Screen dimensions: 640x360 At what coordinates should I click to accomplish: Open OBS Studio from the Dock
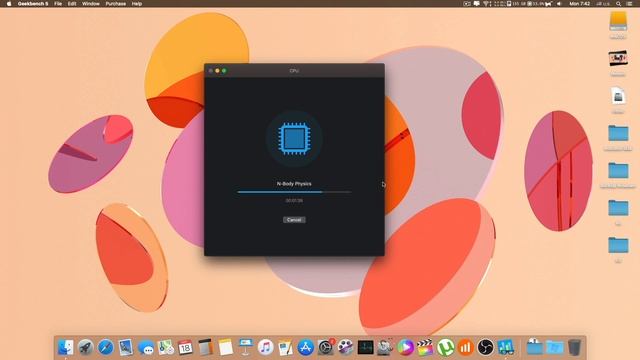[485, 347]
